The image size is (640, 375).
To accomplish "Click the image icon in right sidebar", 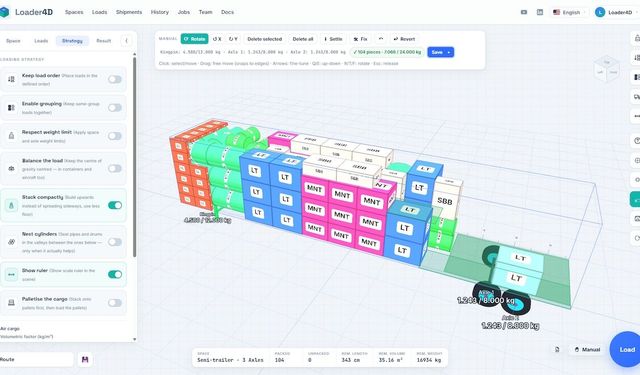I will point(636,219).
